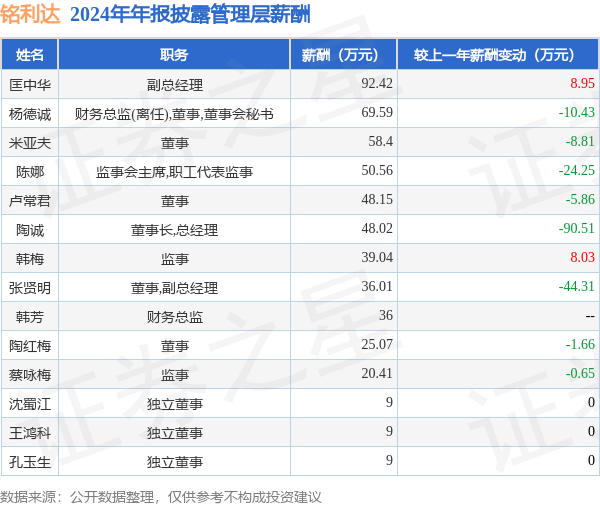Screen dimensions: 600x506
Task: Click salary value 9 for 王鸿科
Action: 389,431
